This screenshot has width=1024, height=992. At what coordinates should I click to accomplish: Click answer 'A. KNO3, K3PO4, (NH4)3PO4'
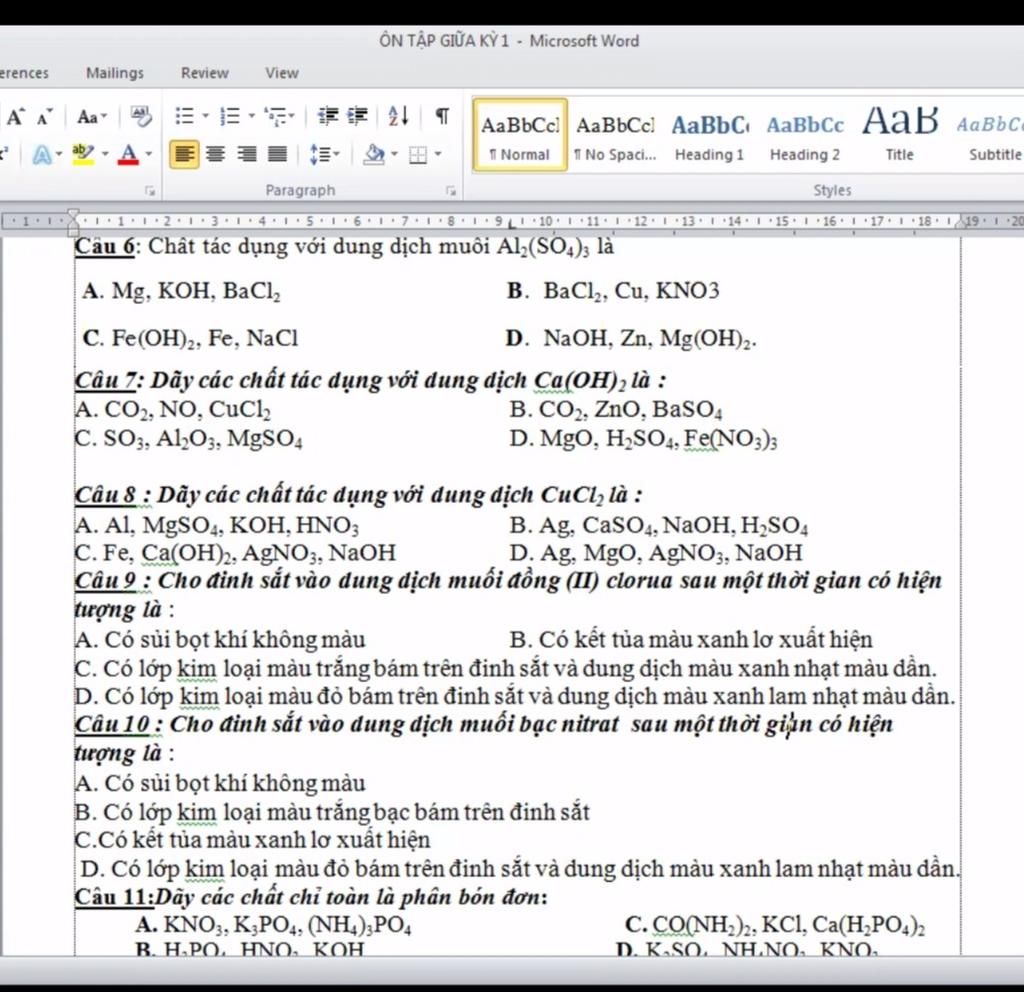coord(274,925)
